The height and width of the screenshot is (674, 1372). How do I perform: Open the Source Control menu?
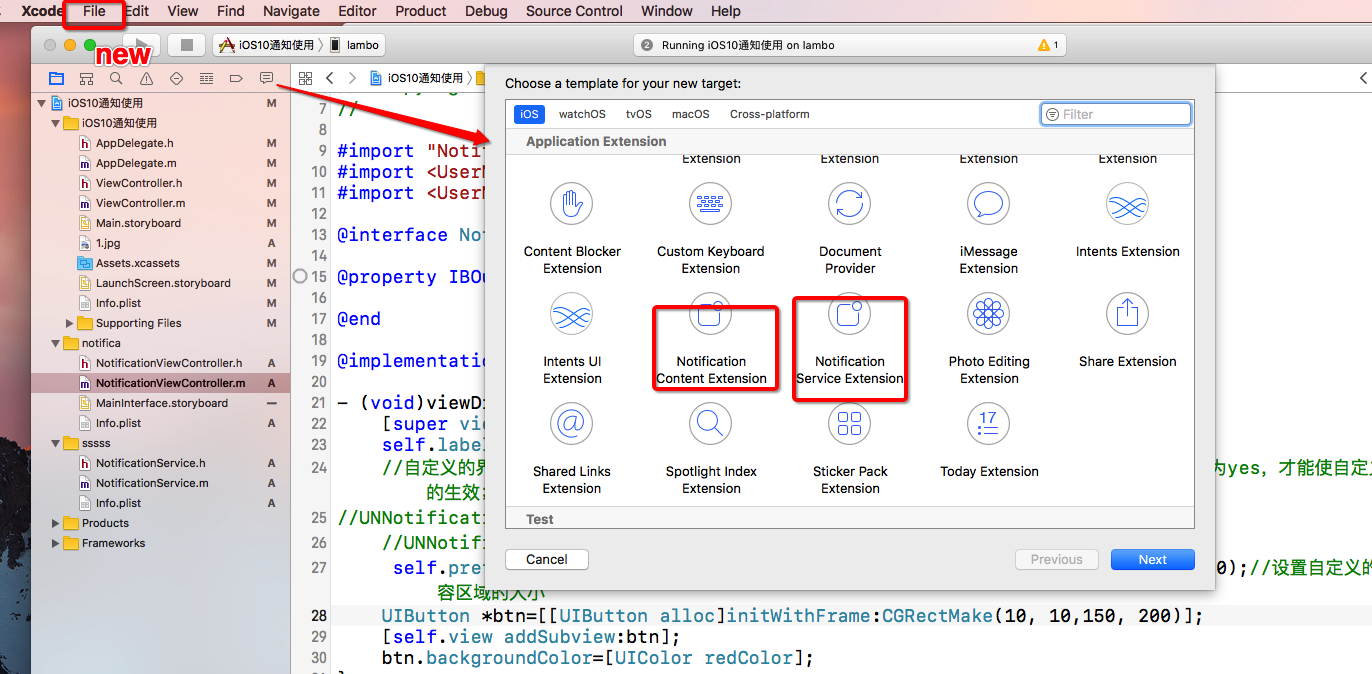[574, 11]
